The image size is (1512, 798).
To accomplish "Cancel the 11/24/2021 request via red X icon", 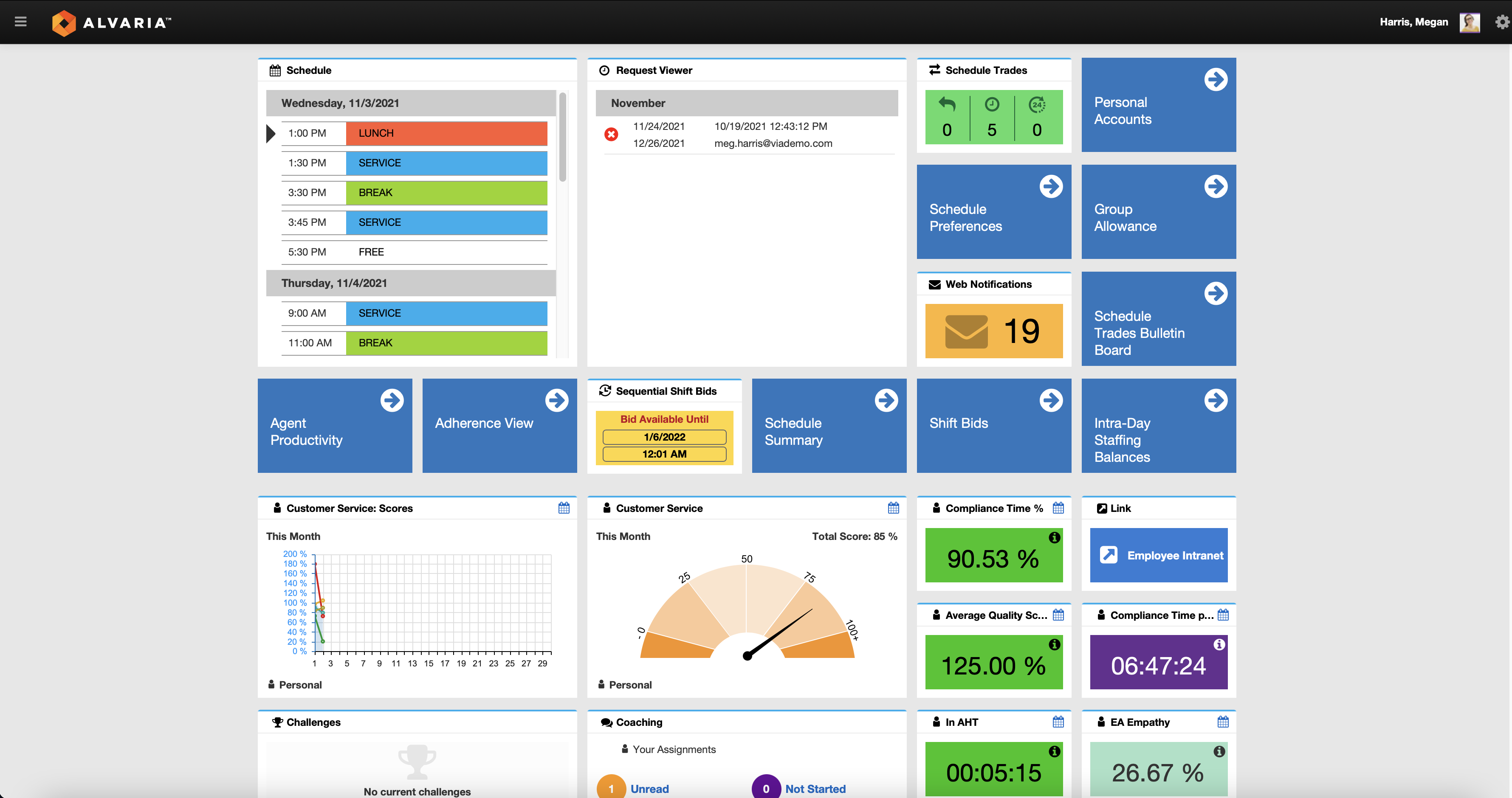I will tap(612, 135).
